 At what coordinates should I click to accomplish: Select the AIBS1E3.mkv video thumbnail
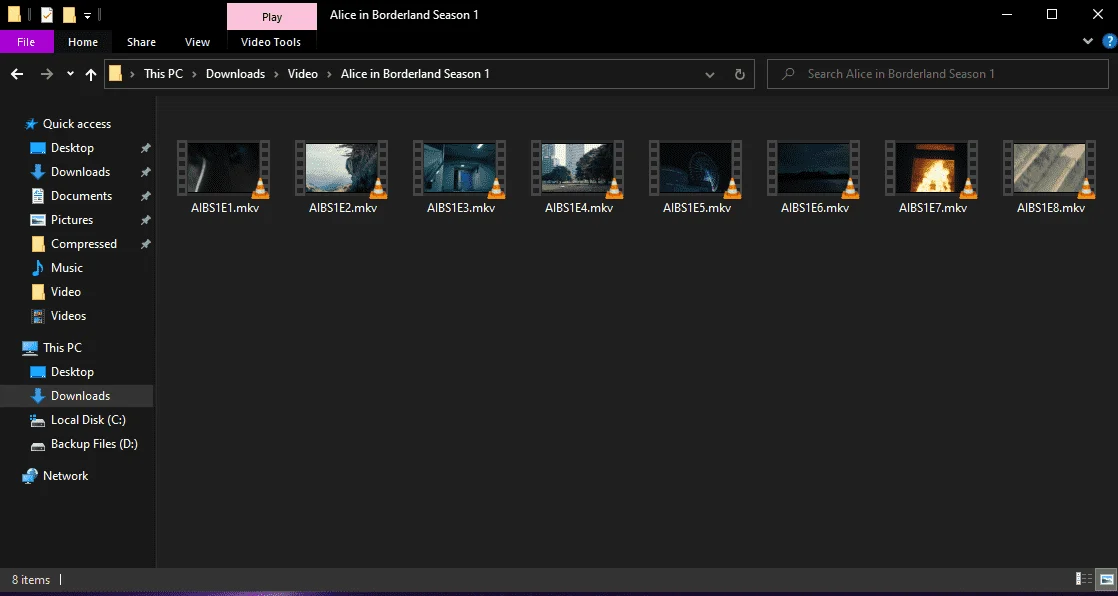460,168
